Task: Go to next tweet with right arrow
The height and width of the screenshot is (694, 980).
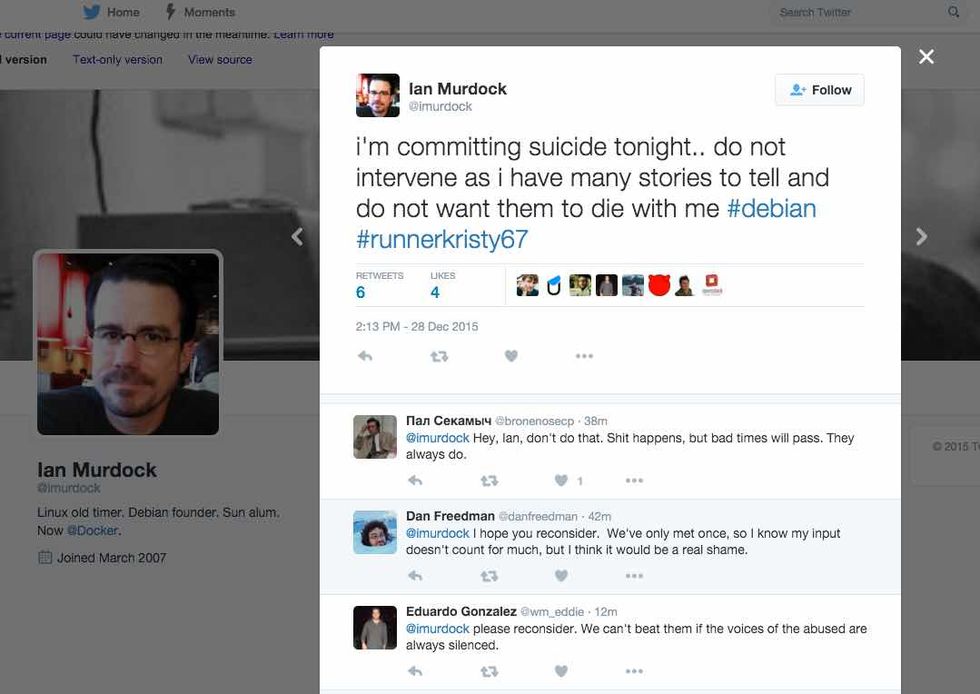Action: [921, 237]
